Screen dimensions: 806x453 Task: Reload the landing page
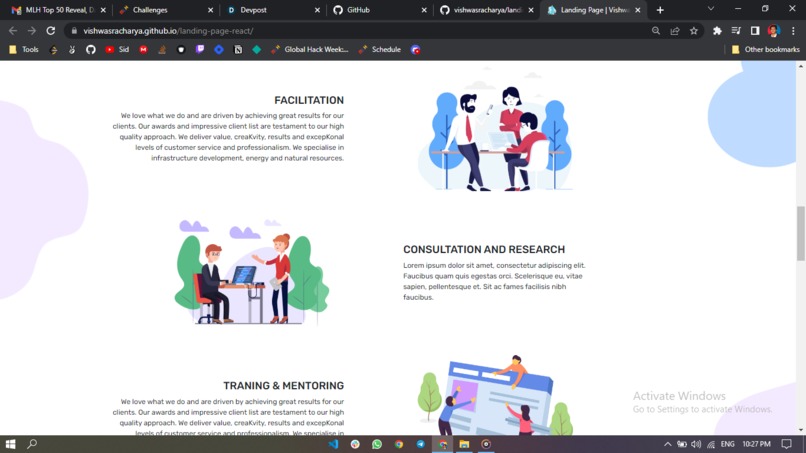[x=50, y=31]
